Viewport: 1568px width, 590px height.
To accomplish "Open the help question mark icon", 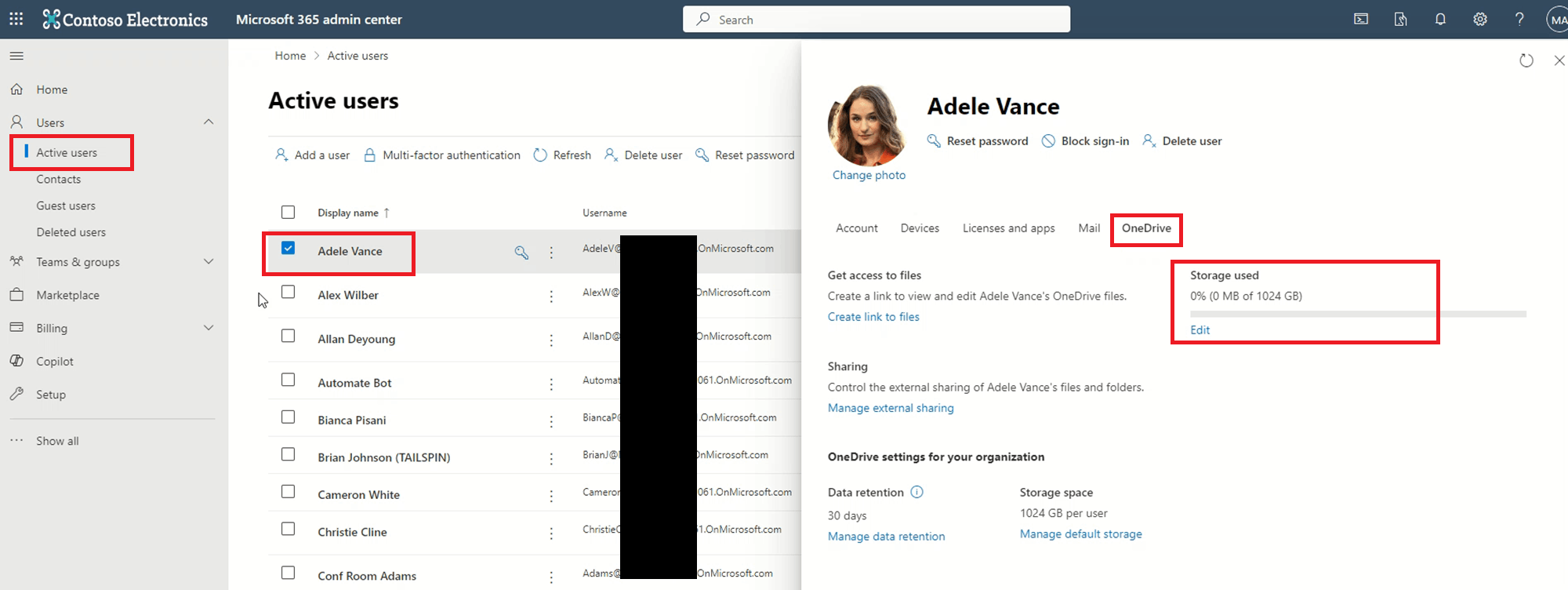I will [x=1519, y=19].
